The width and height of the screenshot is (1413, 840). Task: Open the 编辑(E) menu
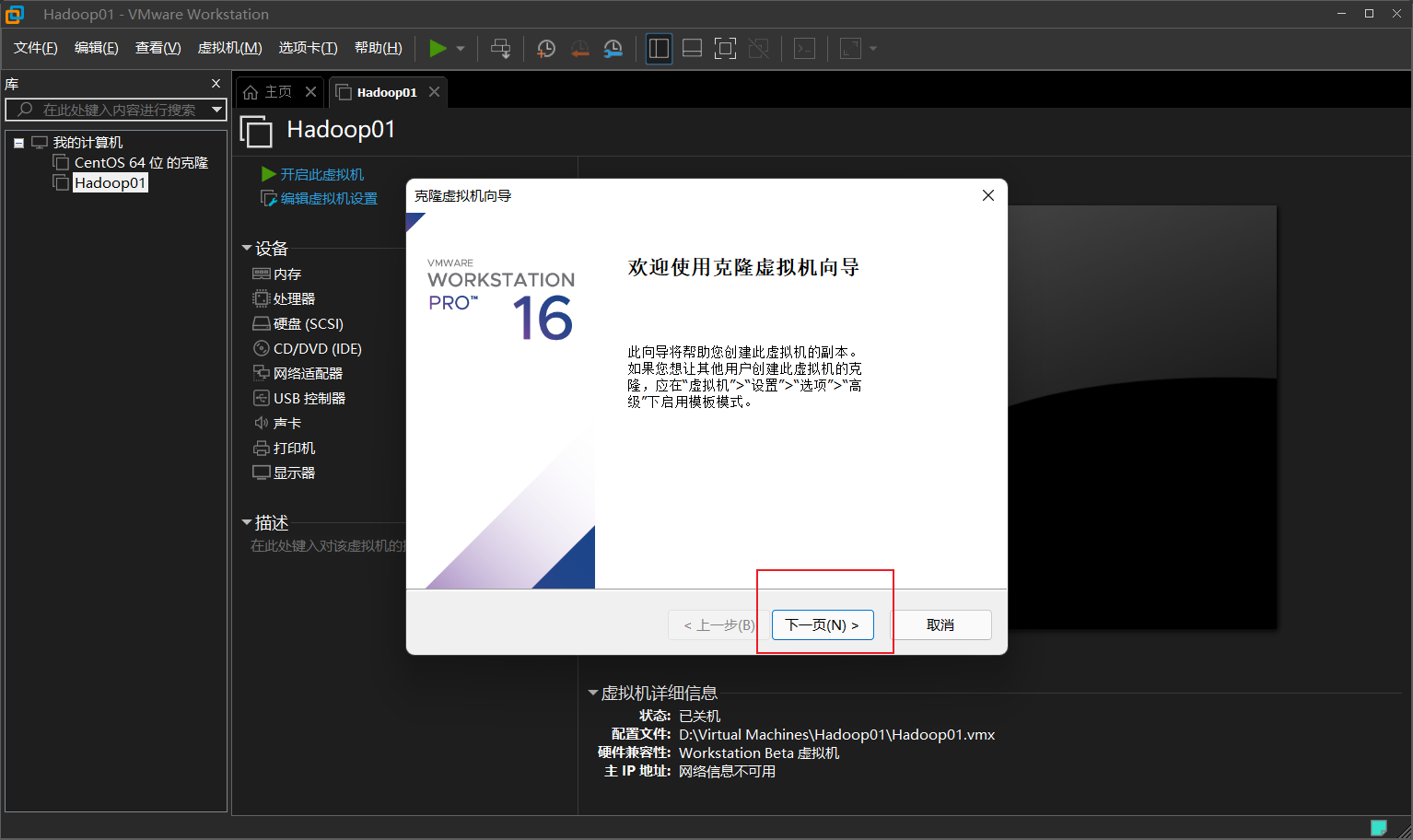97,48
